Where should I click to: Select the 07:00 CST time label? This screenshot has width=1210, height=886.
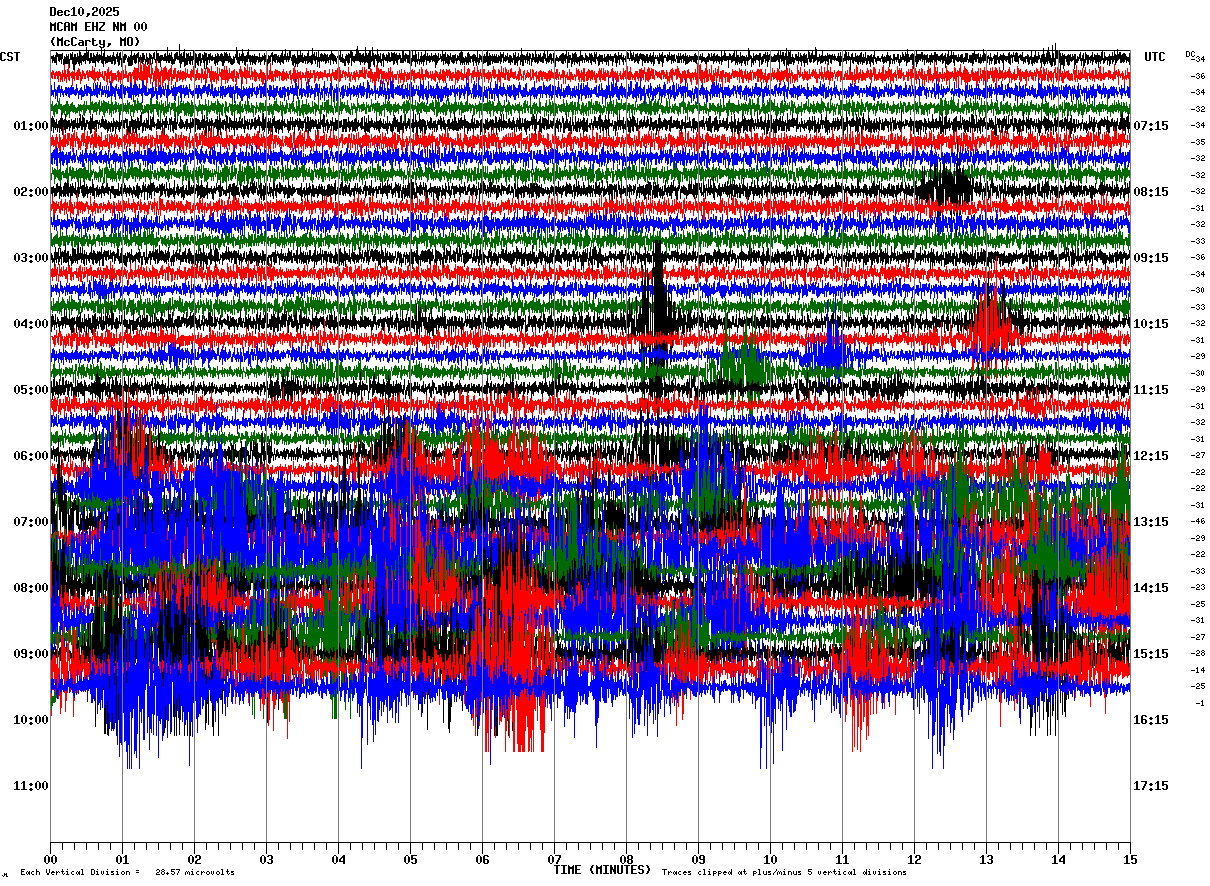(31, 522)
